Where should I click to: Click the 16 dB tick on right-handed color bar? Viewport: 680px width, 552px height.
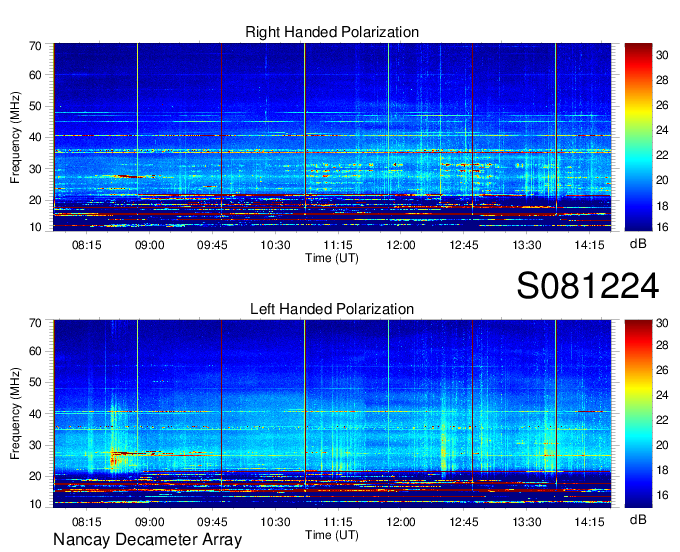click(662, 227)
